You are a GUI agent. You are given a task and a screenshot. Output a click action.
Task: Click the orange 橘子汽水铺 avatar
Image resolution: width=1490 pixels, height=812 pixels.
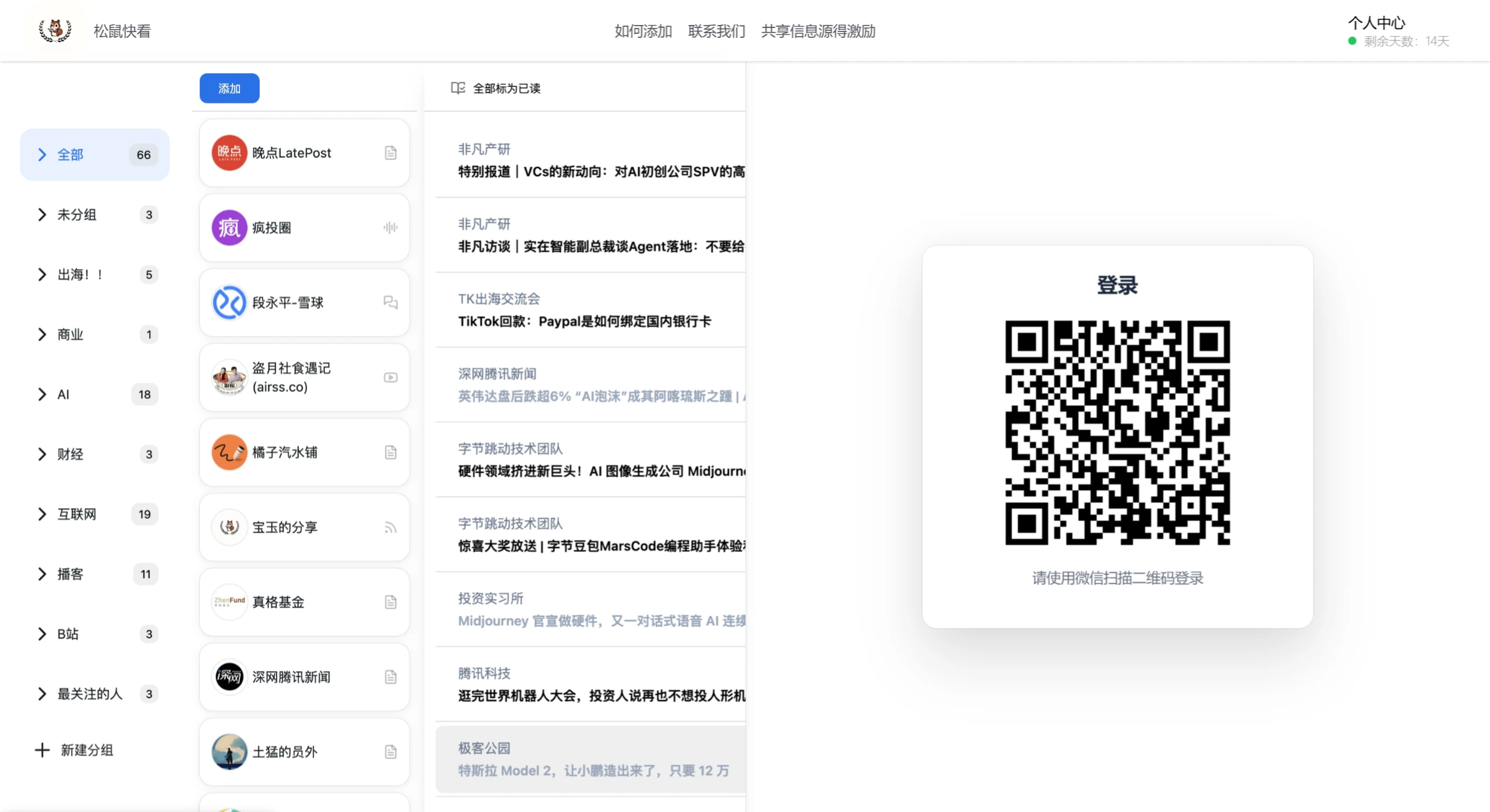pyautogui.click(x=229, y=452)
